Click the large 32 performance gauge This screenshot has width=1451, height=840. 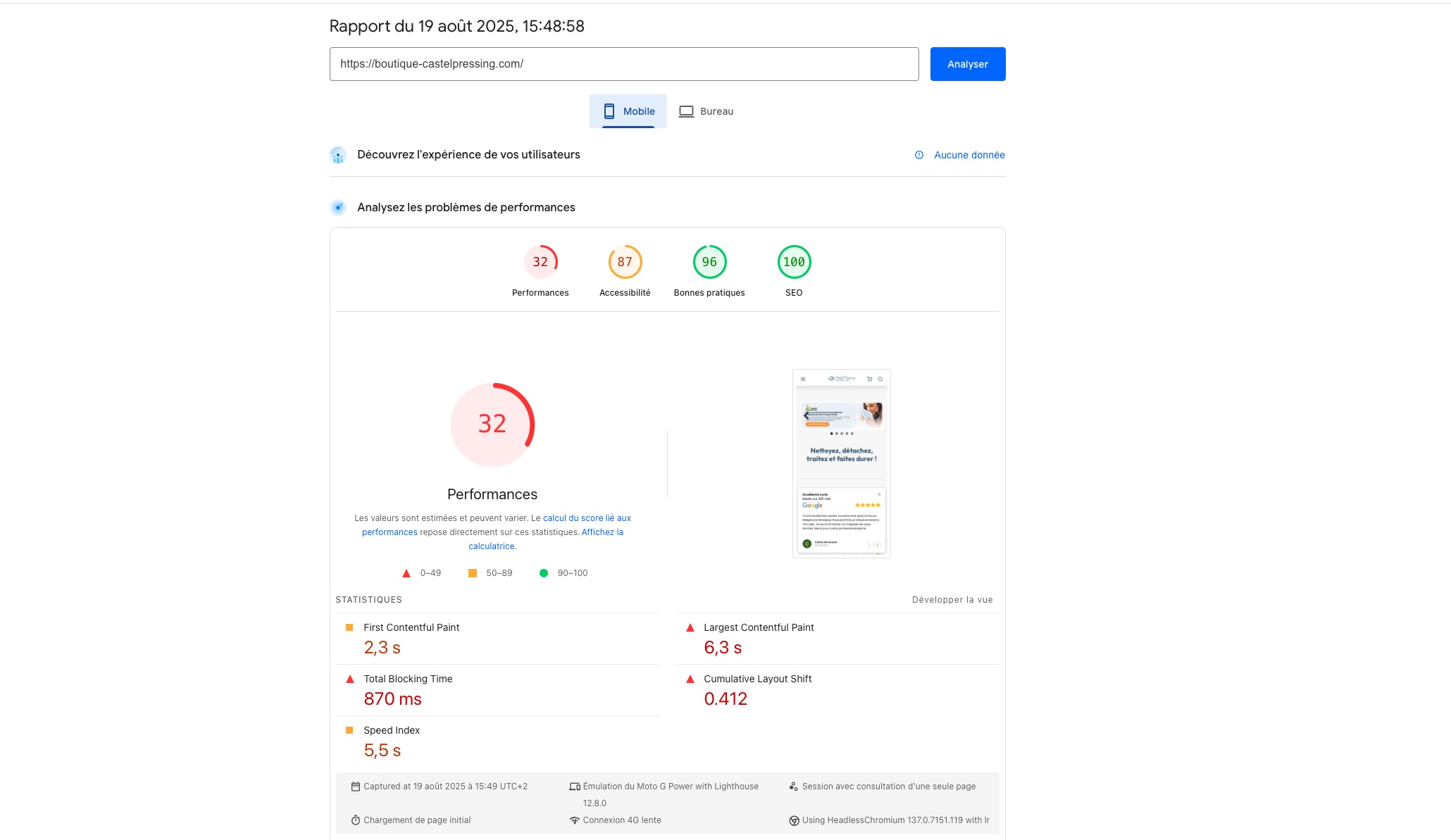point(492,425)
